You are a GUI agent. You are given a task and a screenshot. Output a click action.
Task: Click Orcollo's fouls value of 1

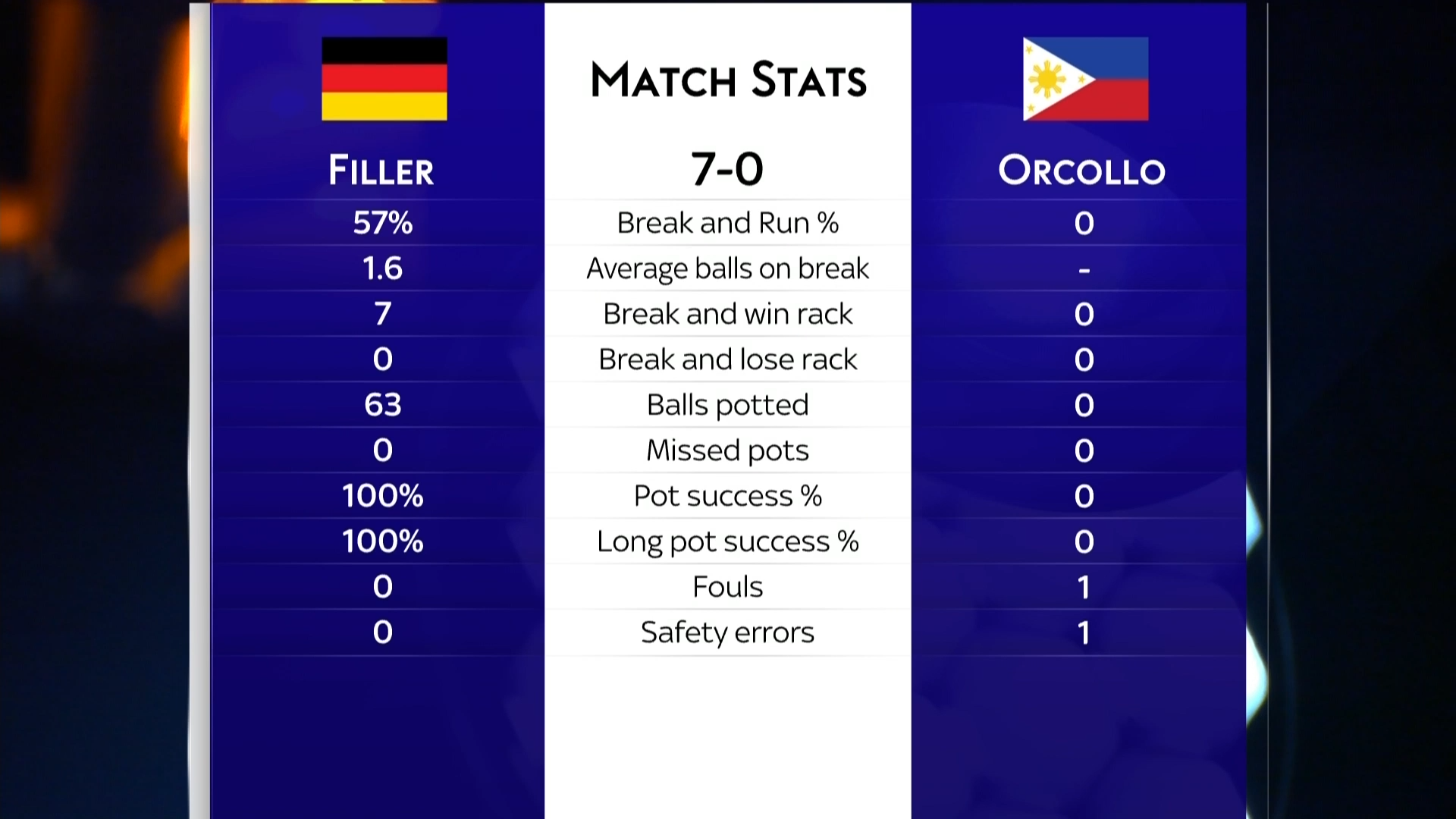[x=1084, y=587]
